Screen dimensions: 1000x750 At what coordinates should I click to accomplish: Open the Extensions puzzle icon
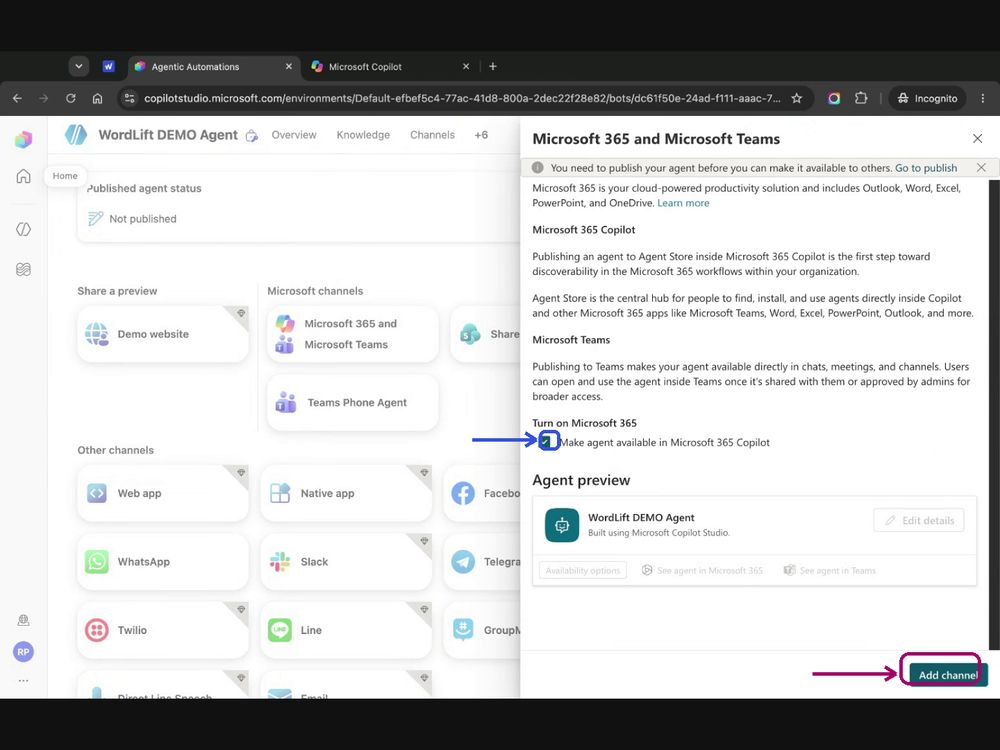(861, 98)
